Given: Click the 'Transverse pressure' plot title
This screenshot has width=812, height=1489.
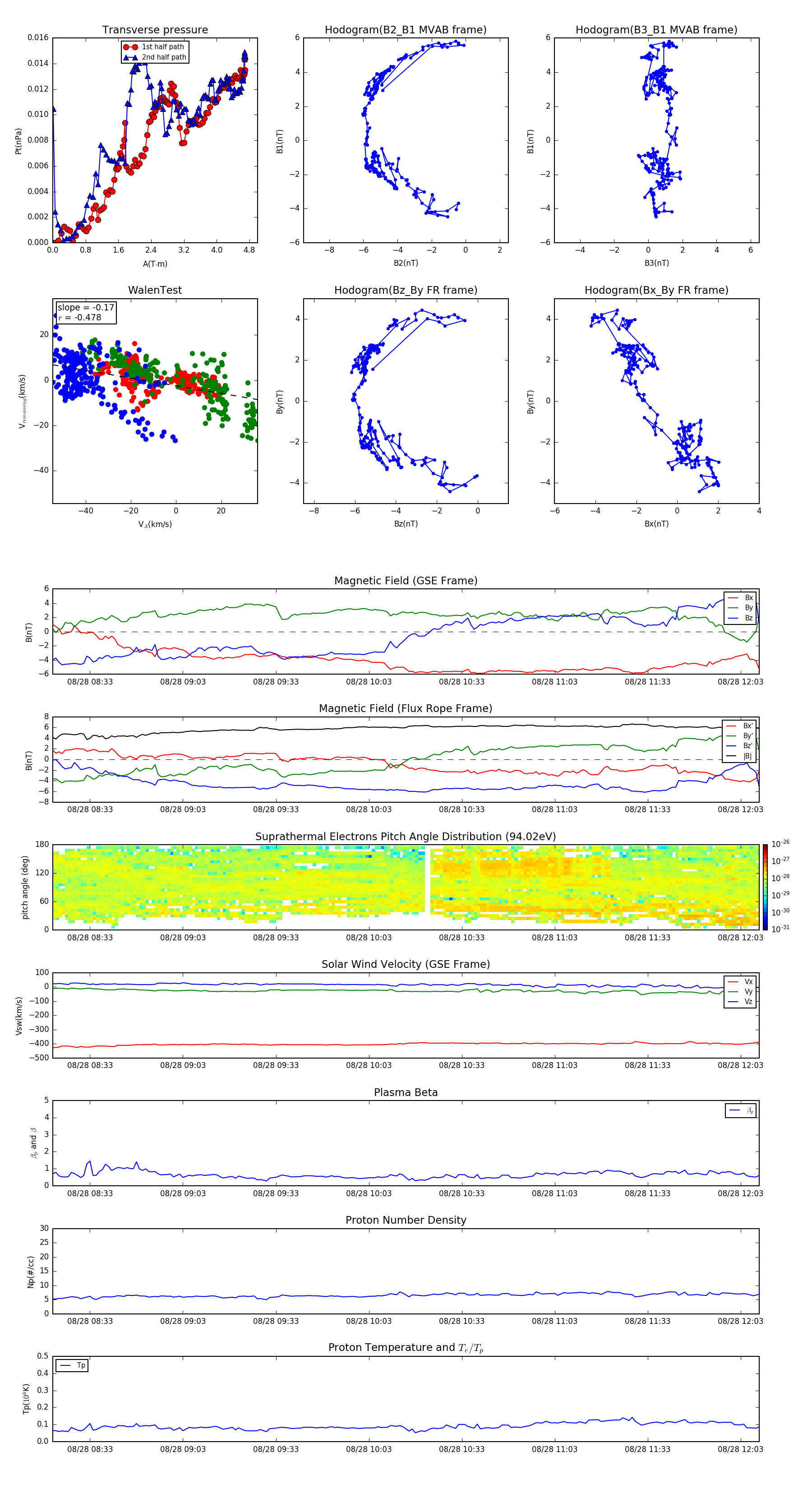Looking at the screenshot, I should pos(155,30).
